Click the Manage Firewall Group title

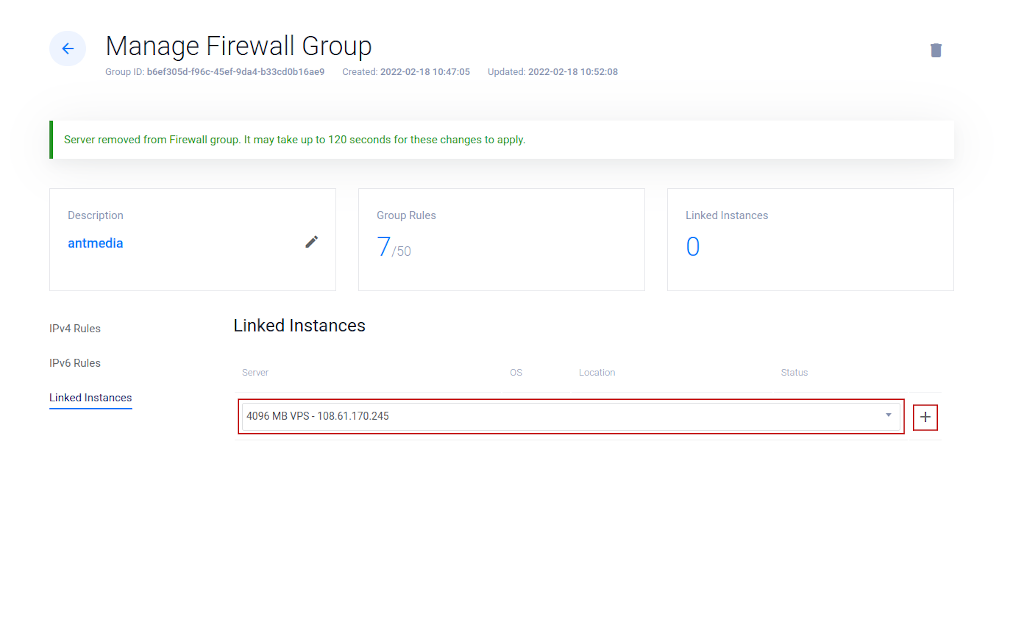[x=238, y=46]
